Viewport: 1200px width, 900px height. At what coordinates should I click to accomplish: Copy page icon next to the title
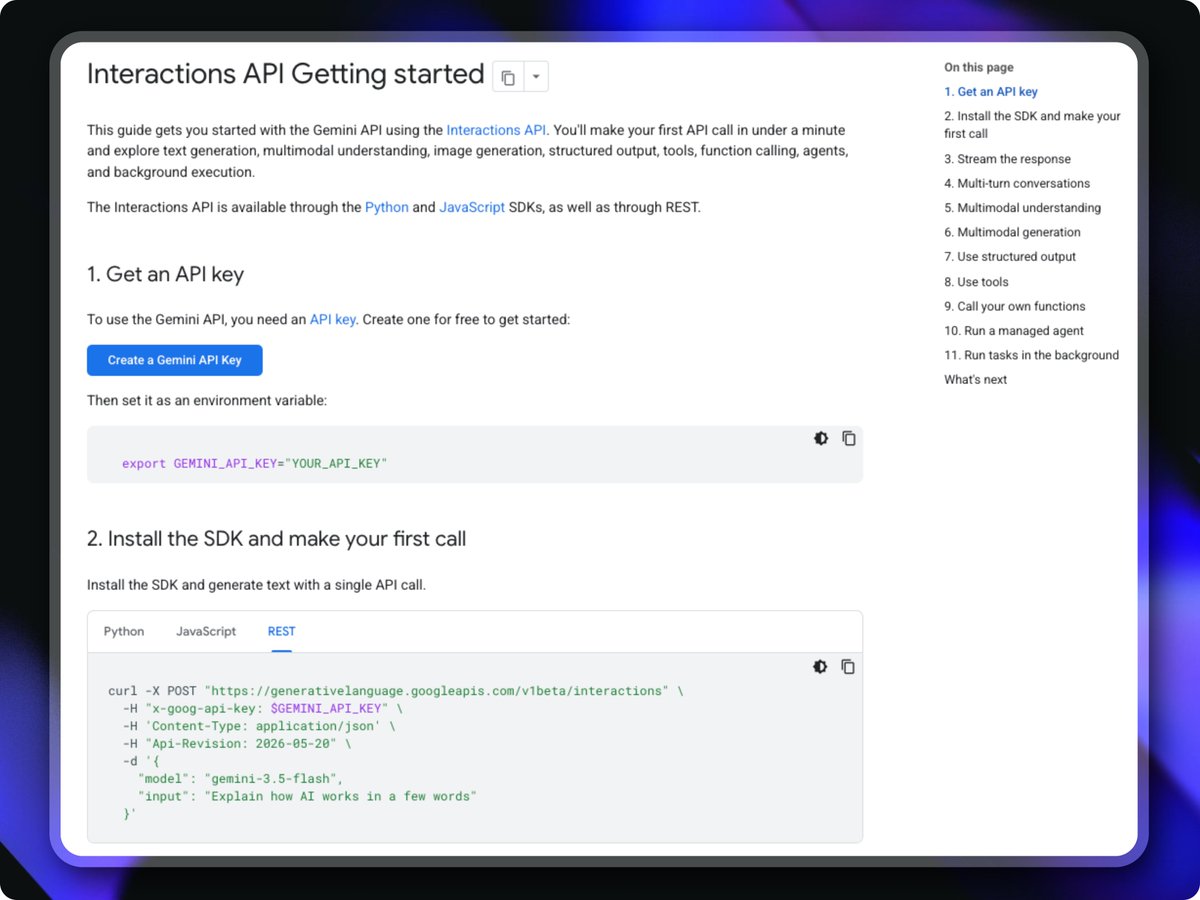[508, 77]
